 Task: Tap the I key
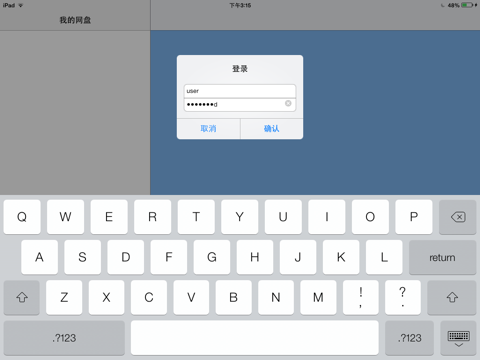[x=327, y=217]
